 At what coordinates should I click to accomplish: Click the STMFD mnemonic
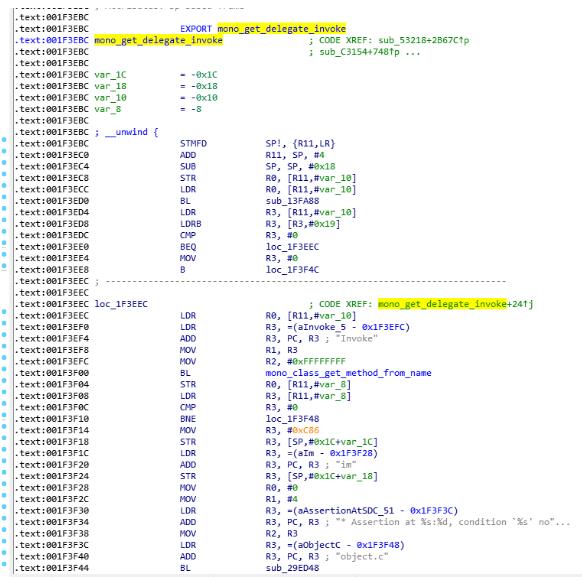(x=193, y=144)
